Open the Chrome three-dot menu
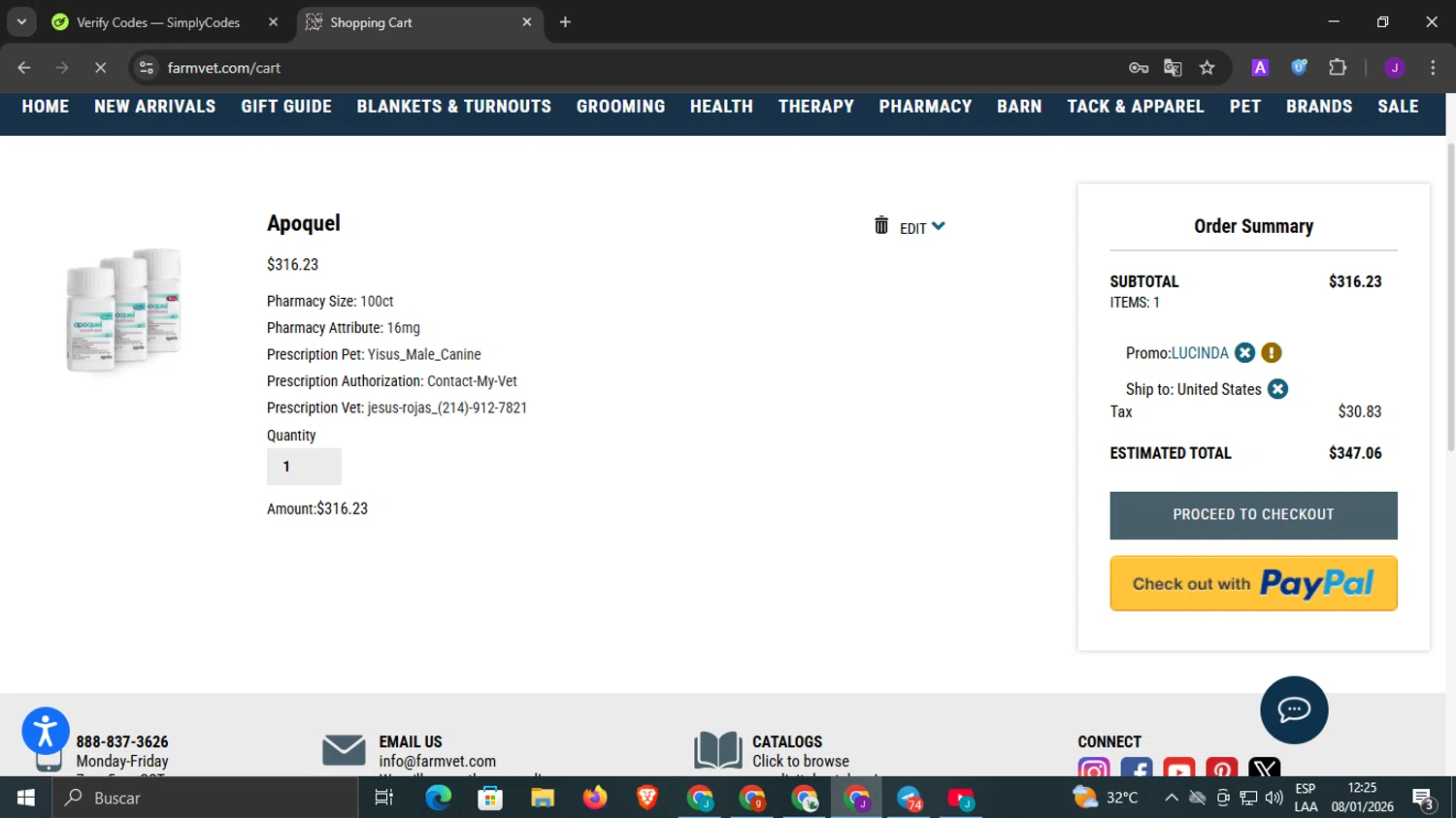This screenshot has width=1456, height=818. pos(1433,68)
